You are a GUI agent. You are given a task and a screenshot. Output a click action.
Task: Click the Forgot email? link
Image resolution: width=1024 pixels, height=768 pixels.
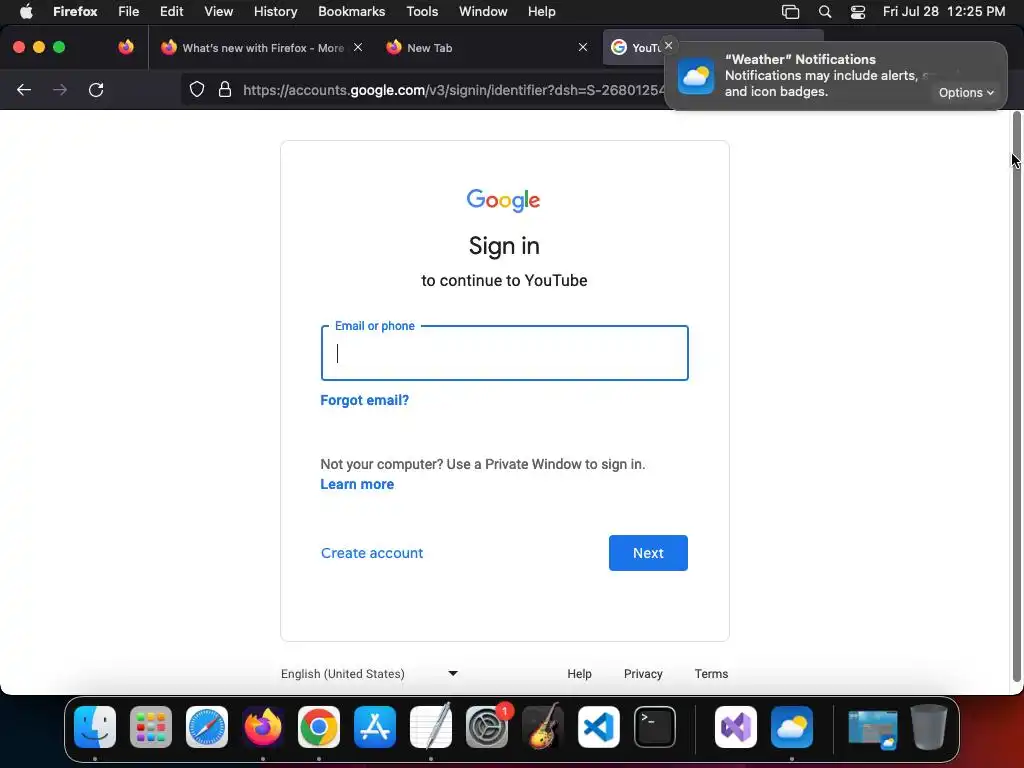click(364, 400)
